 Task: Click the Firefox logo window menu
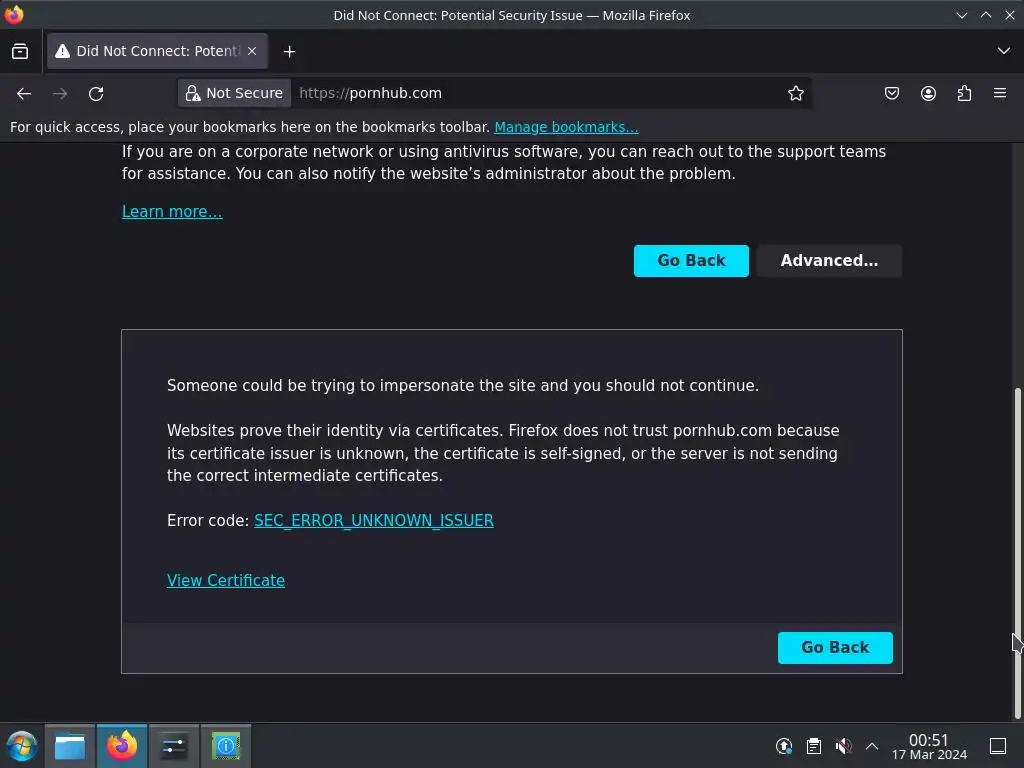pos(14,14)
